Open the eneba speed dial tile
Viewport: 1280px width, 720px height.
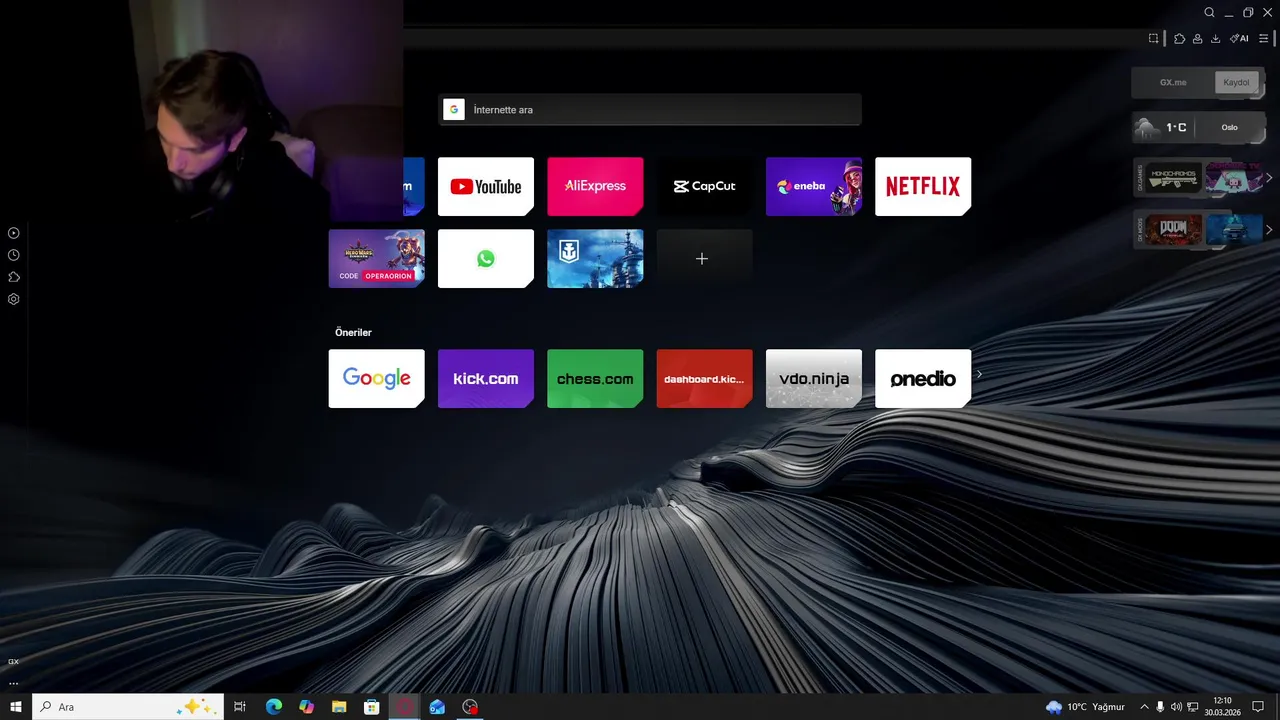point(813,186)
